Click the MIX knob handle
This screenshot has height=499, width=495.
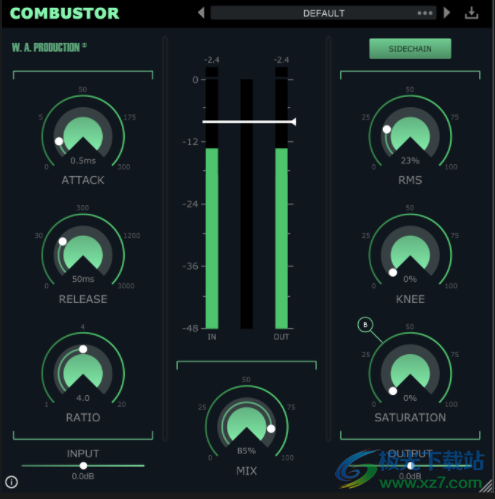coord(271,429)
